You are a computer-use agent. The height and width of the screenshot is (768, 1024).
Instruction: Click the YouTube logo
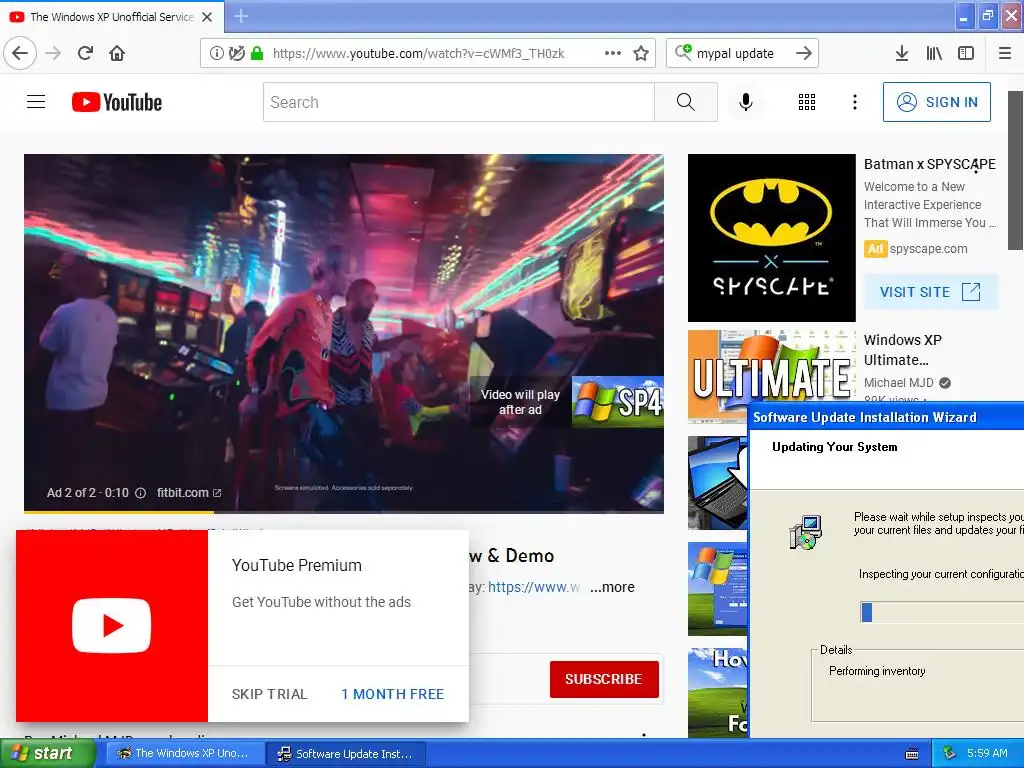coord(117,102)
